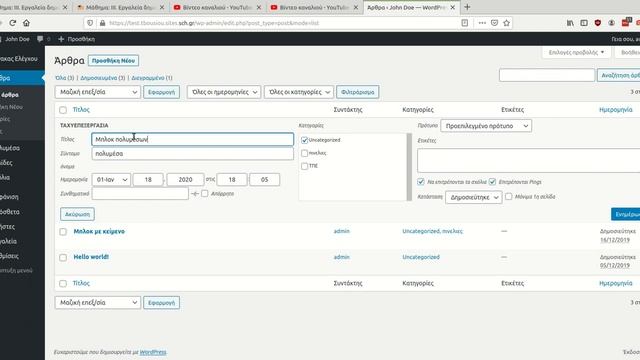Toggle the 'Απόρρητο' private checkbox
The height and width of the screenshot is (360, 640).
(x=204, y=193)
